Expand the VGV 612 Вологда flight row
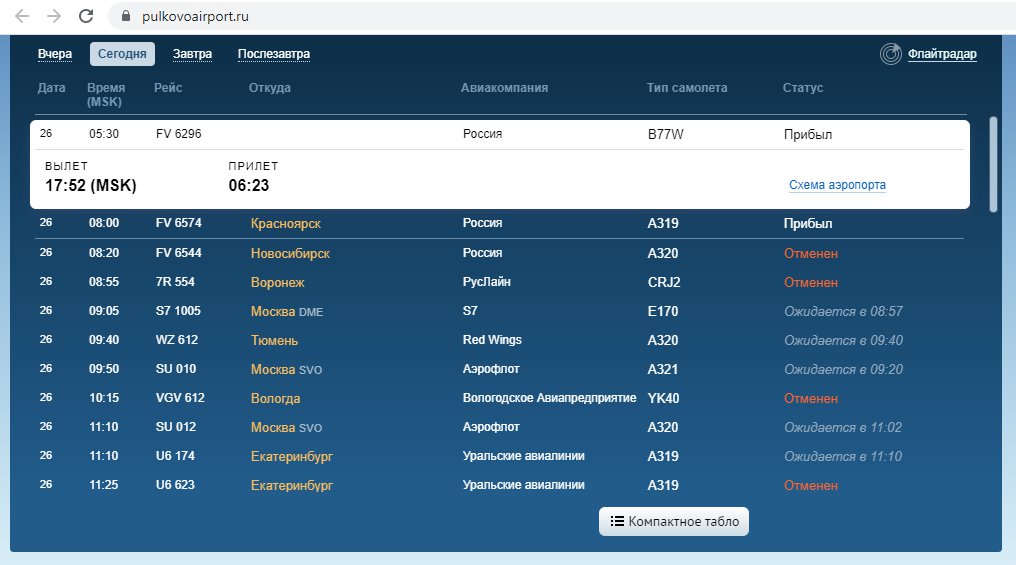Viewport: 1016px width, 565px height. (500, 398)
